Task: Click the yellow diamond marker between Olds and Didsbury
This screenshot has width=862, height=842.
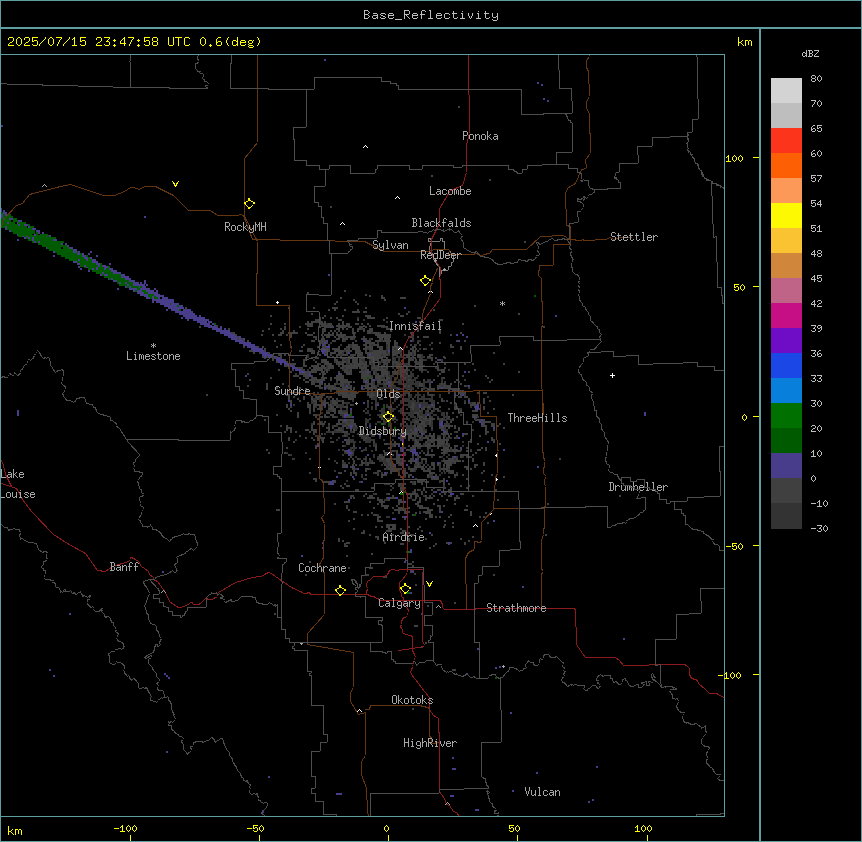Action: 388,417
